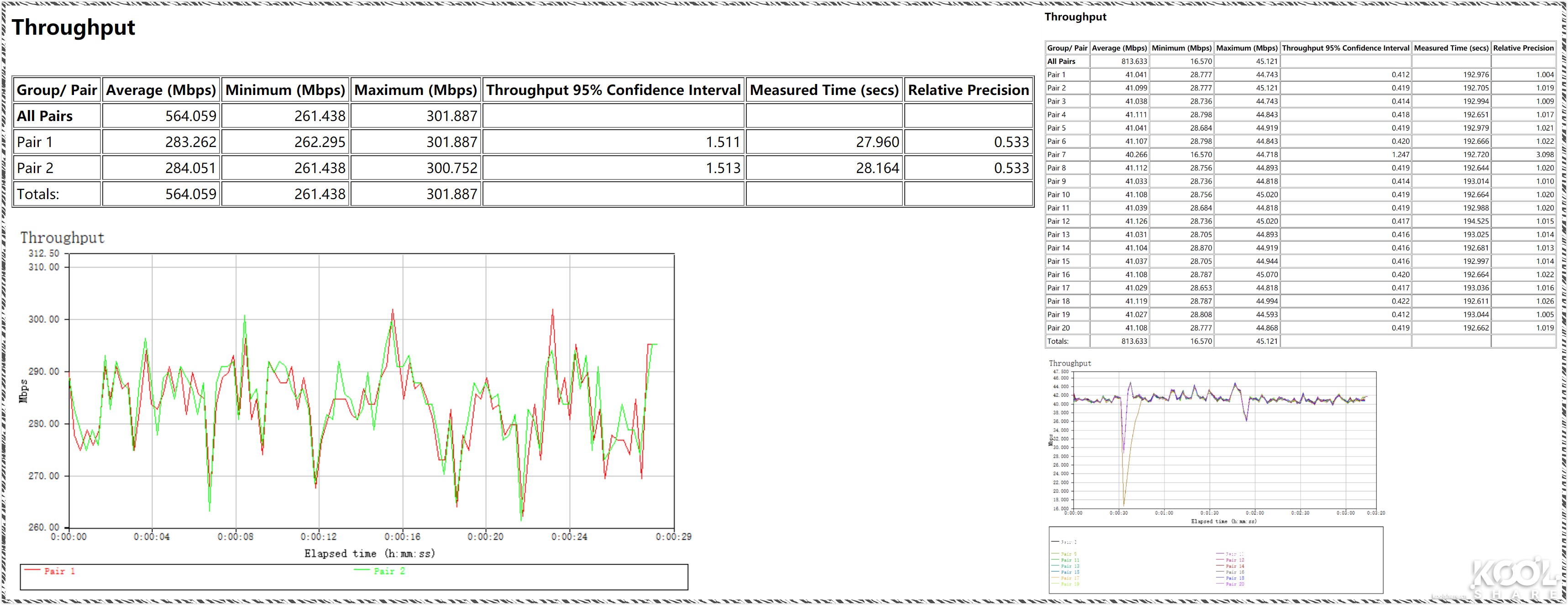Click small table's Maximum (Mbps) header
The width and height of the screenshot is (1568, 605).
1246,48
